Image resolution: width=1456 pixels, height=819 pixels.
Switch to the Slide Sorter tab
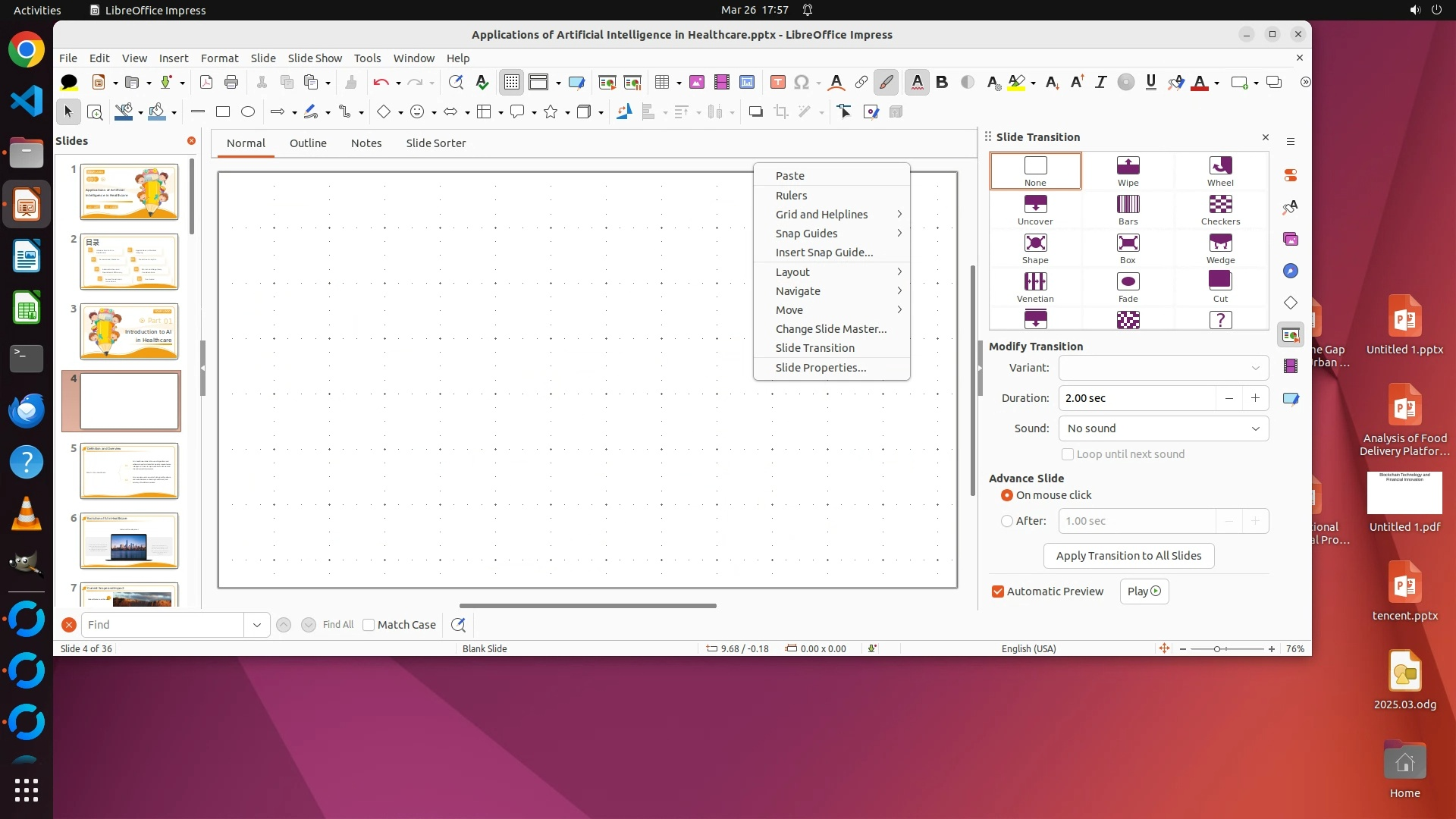(435, 143)
